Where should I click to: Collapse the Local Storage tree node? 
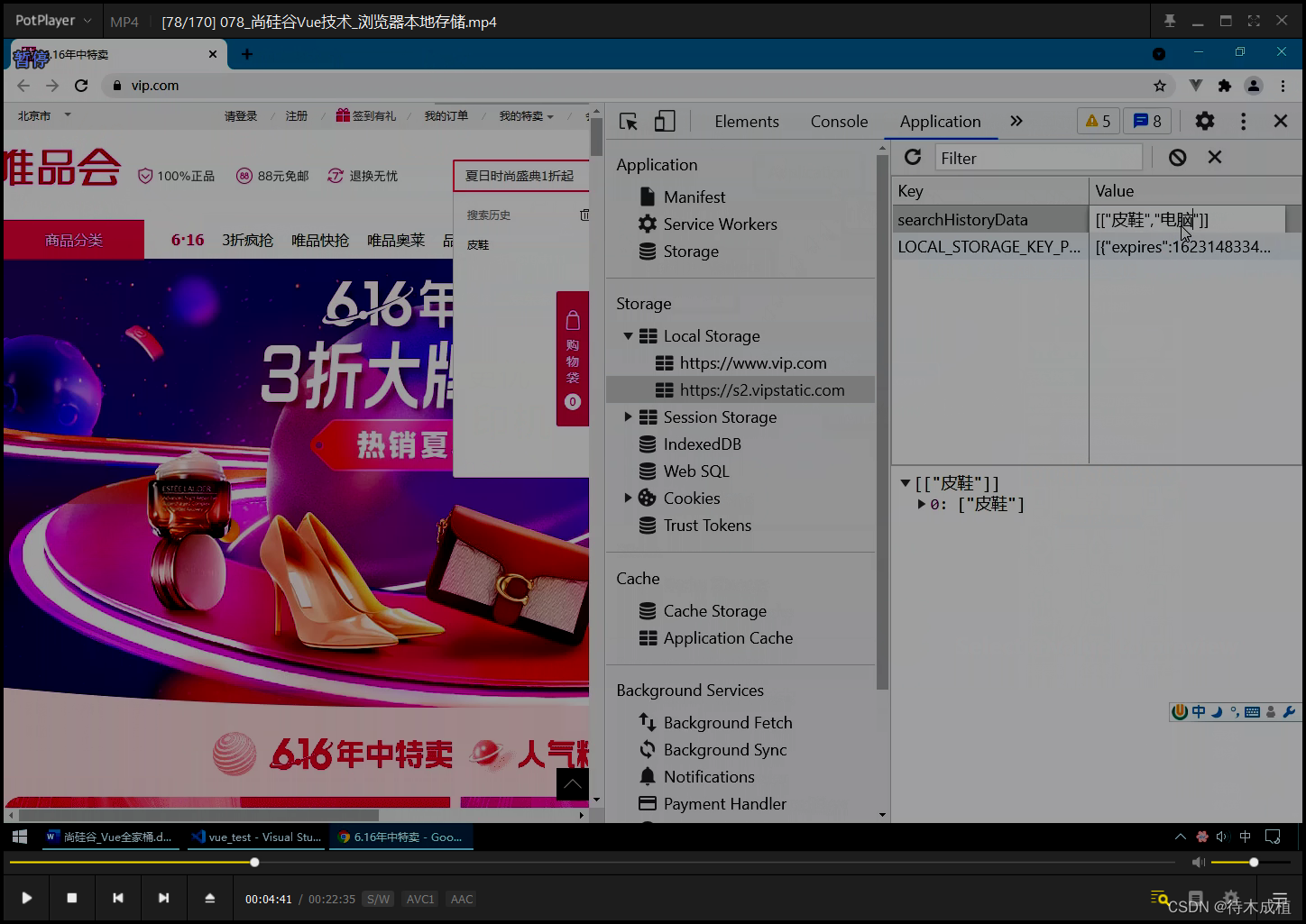point(628,336)
